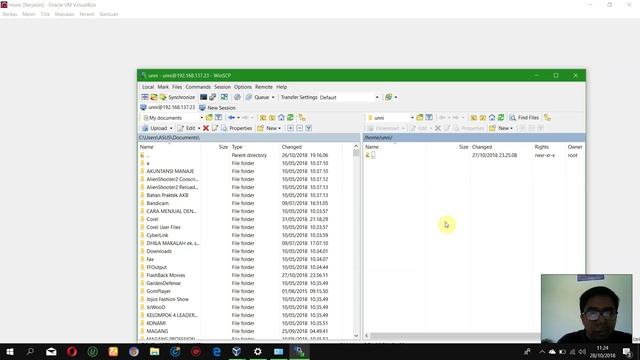This screenshot has width=640, height=360.
Task: Click the Windows Start button
Action: 10,351
